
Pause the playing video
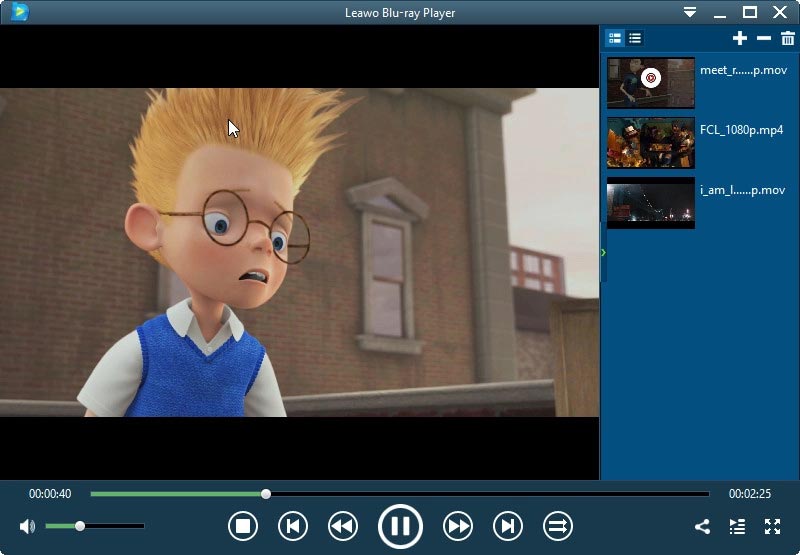coord(400,526)
